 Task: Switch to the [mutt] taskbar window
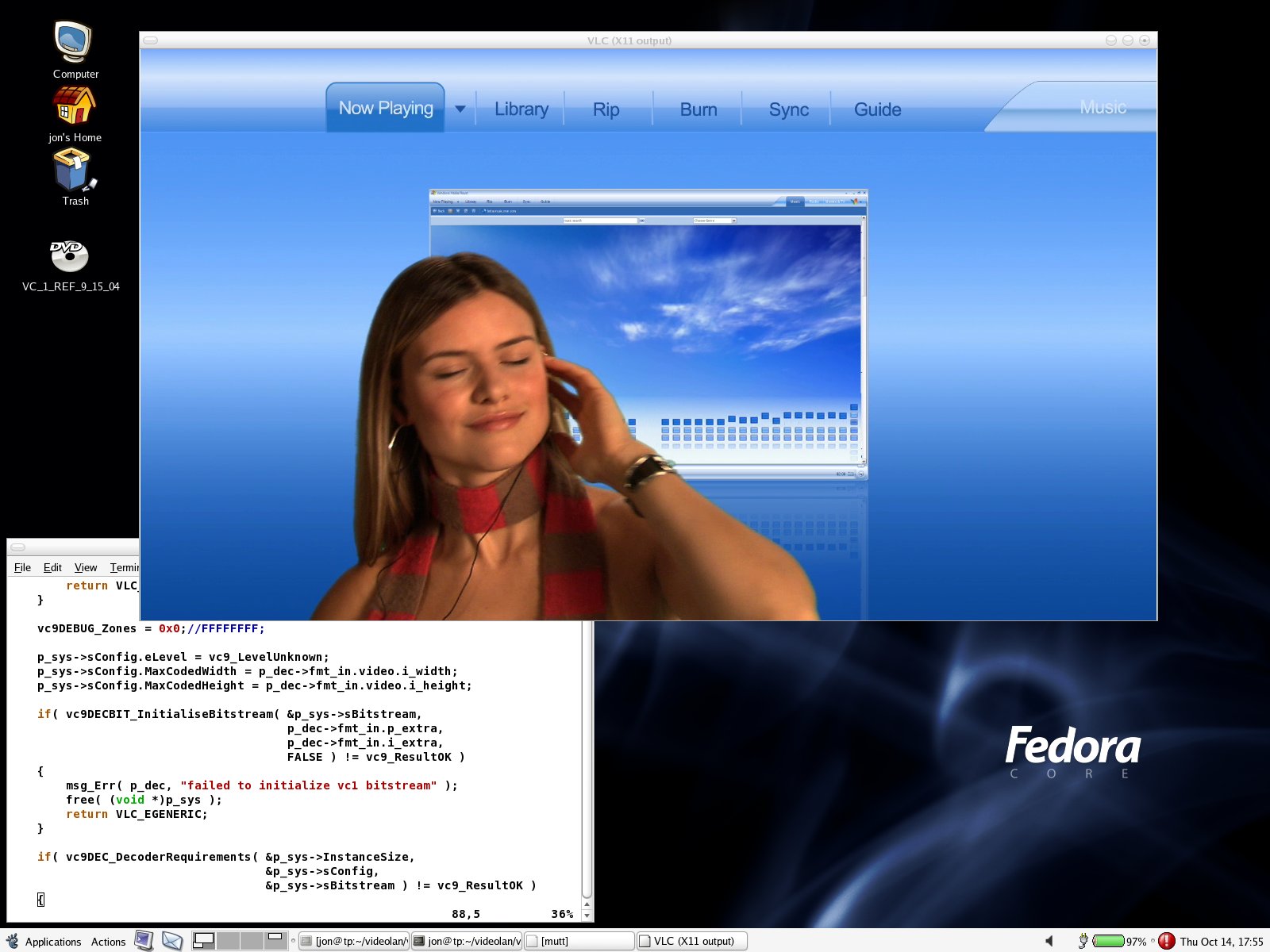point(579,941)
